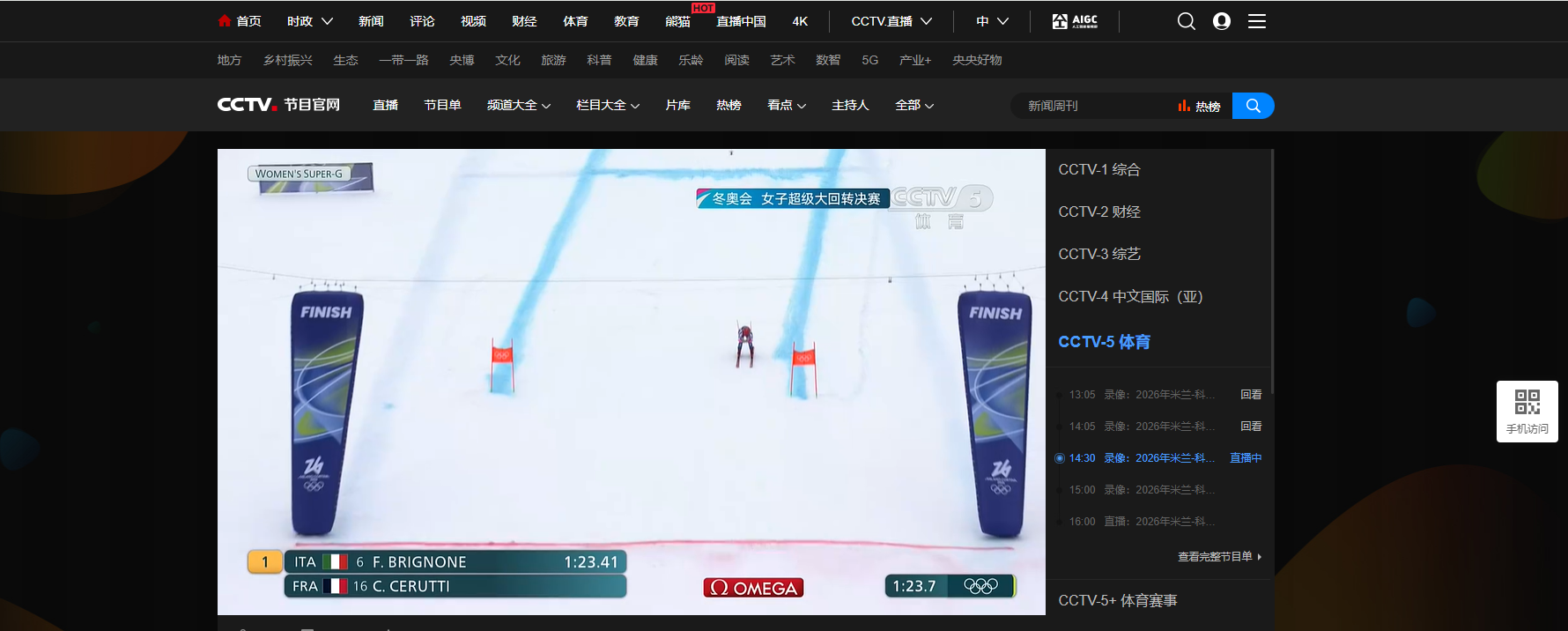Expand the 频道大全 menu

pyautogui.click(x=518, y=106)
